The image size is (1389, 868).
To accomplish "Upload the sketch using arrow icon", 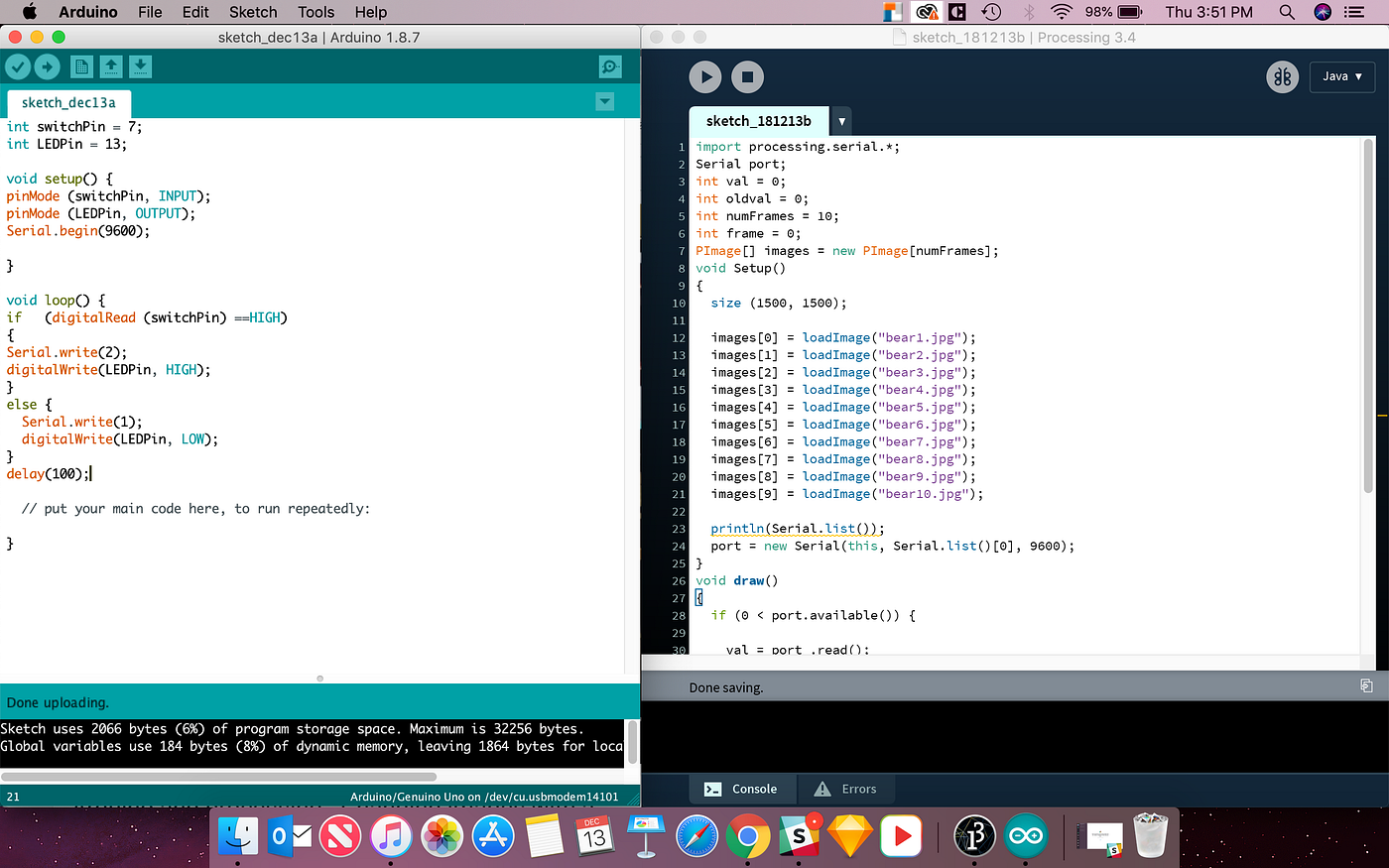I will pyautogui.click(x=46, y=65).
